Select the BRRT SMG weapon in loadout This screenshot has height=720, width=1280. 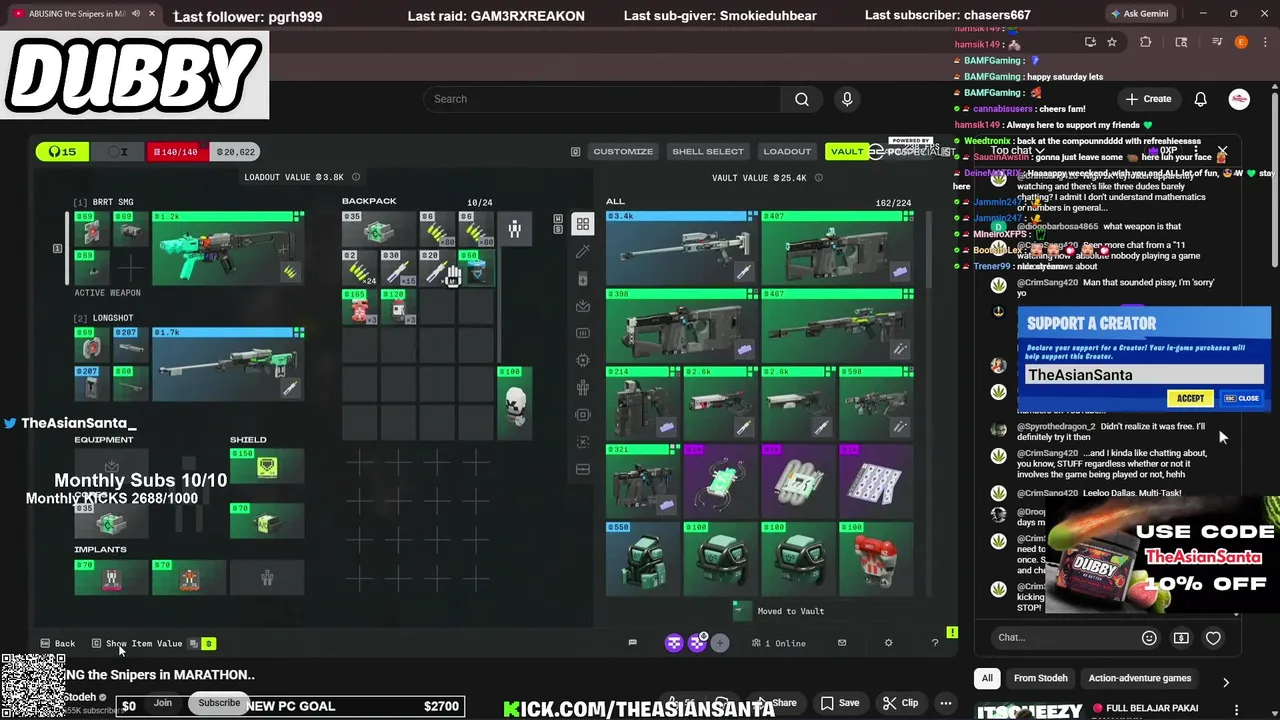[x=227, y=248]
